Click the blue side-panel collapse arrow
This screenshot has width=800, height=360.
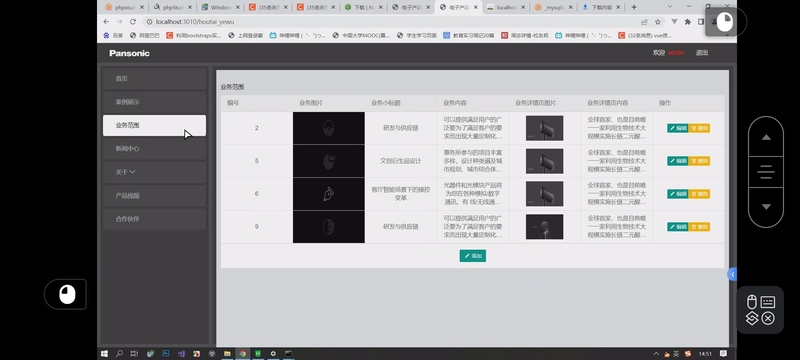coord(732,274)
